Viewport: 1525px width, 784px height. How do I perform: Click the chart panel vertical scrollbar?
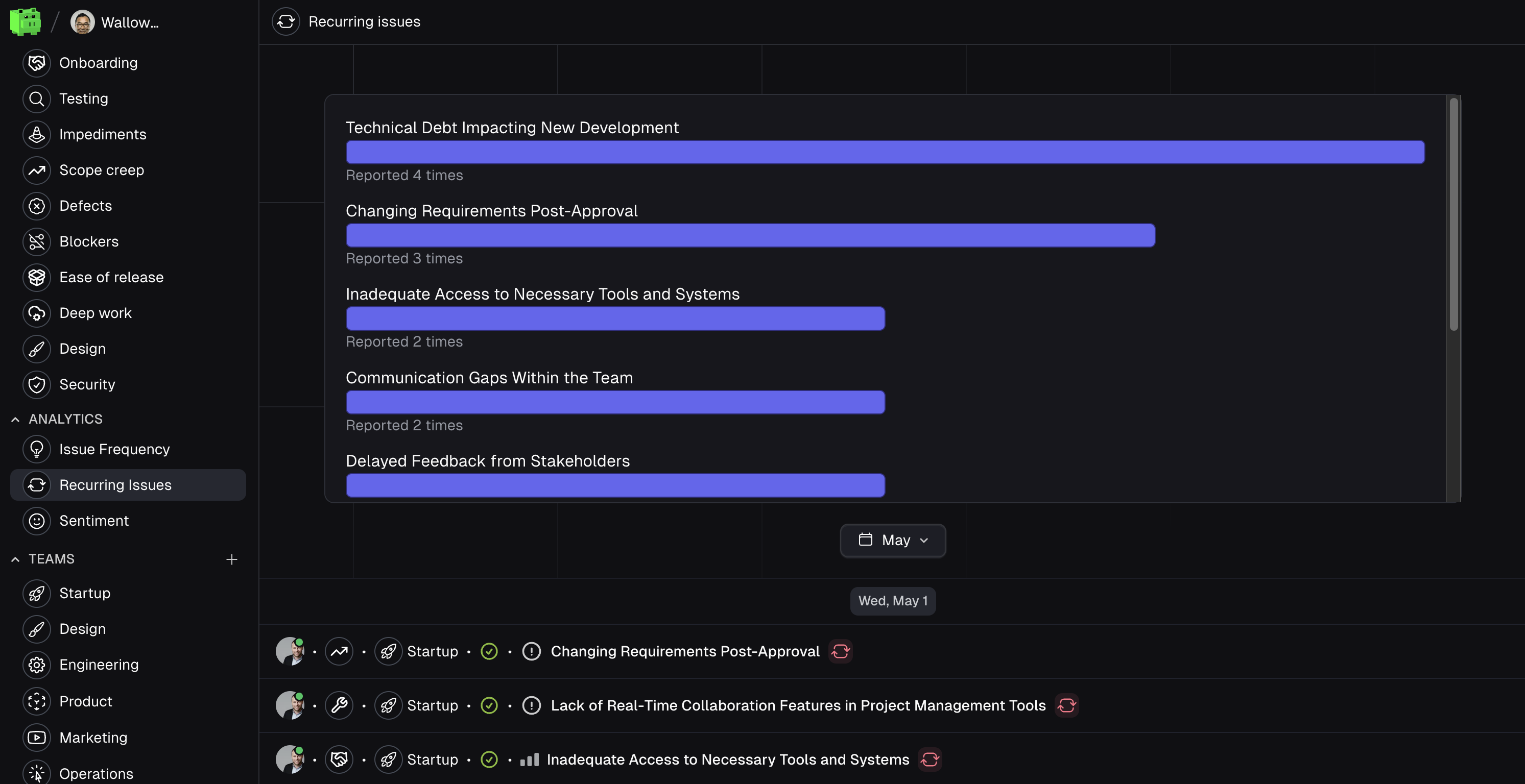(1453, 214)
